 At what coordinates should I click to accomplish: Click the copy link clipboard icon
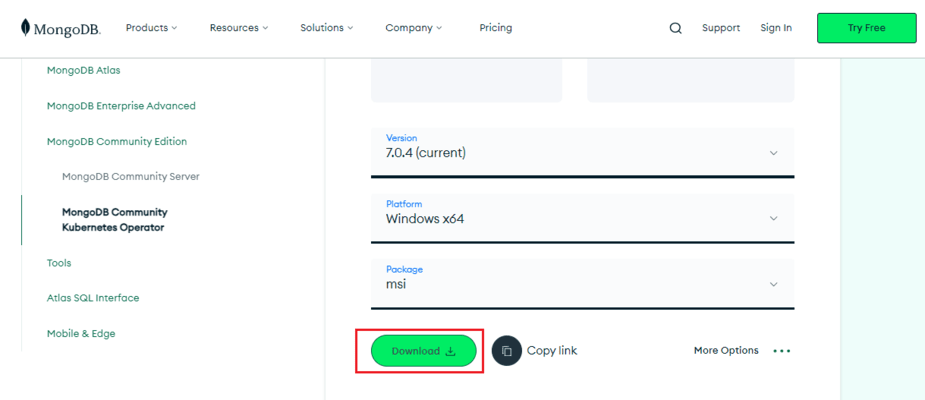(x=507, y=351)
